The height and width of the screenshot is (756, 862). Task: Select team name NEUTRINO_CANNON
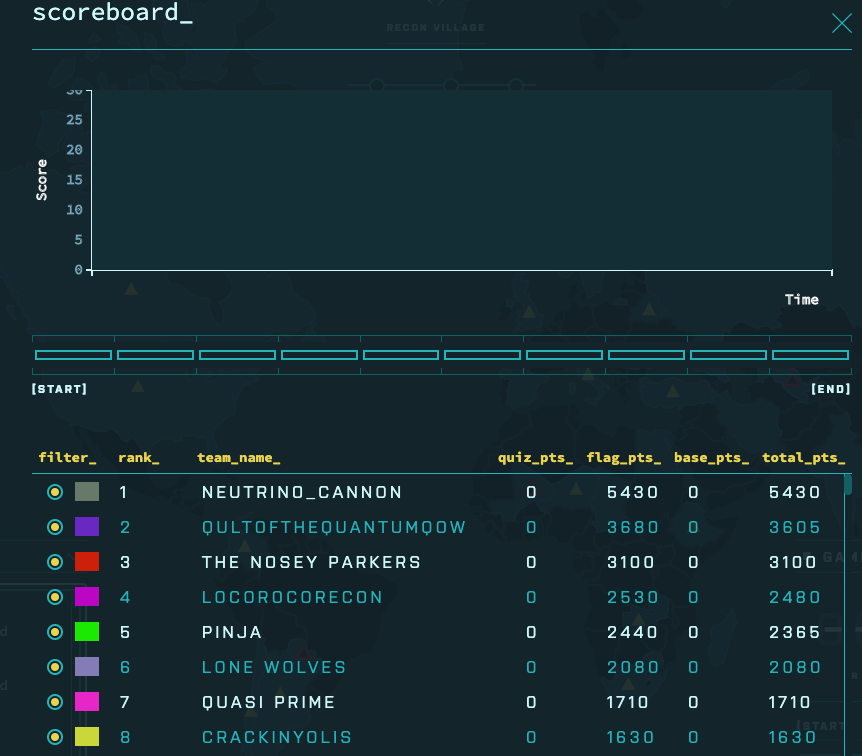(x=302, y=492)
